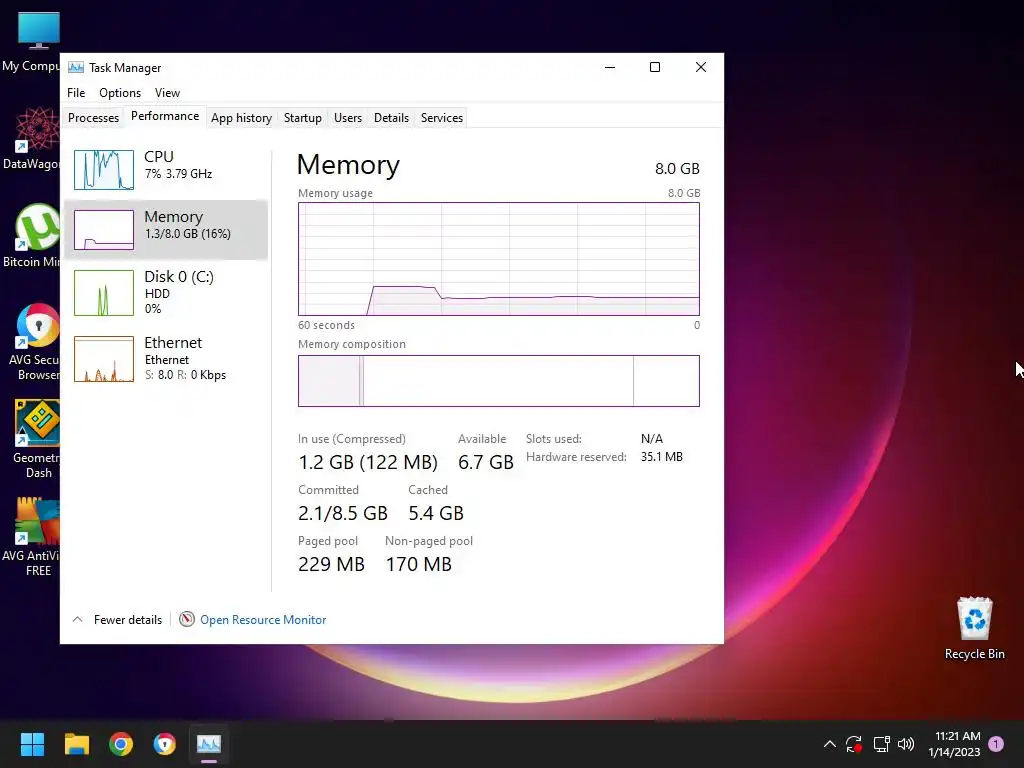This screenshot has height=768, width=1024.
Task: Maximize the Task Manager window
Action: coord(655,67)
